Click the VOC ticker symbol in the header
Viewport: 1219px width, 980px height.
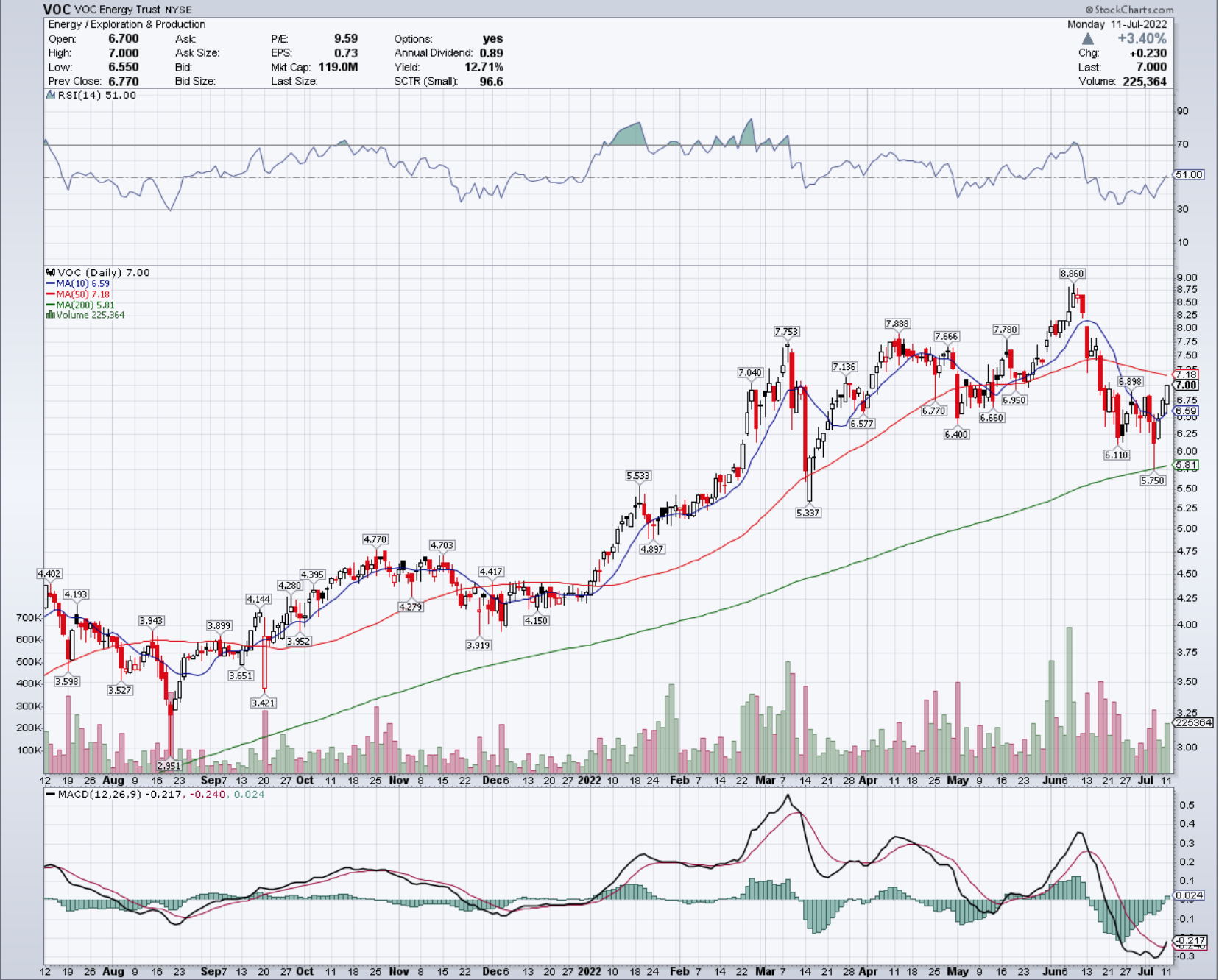click(x=57, y=10)
